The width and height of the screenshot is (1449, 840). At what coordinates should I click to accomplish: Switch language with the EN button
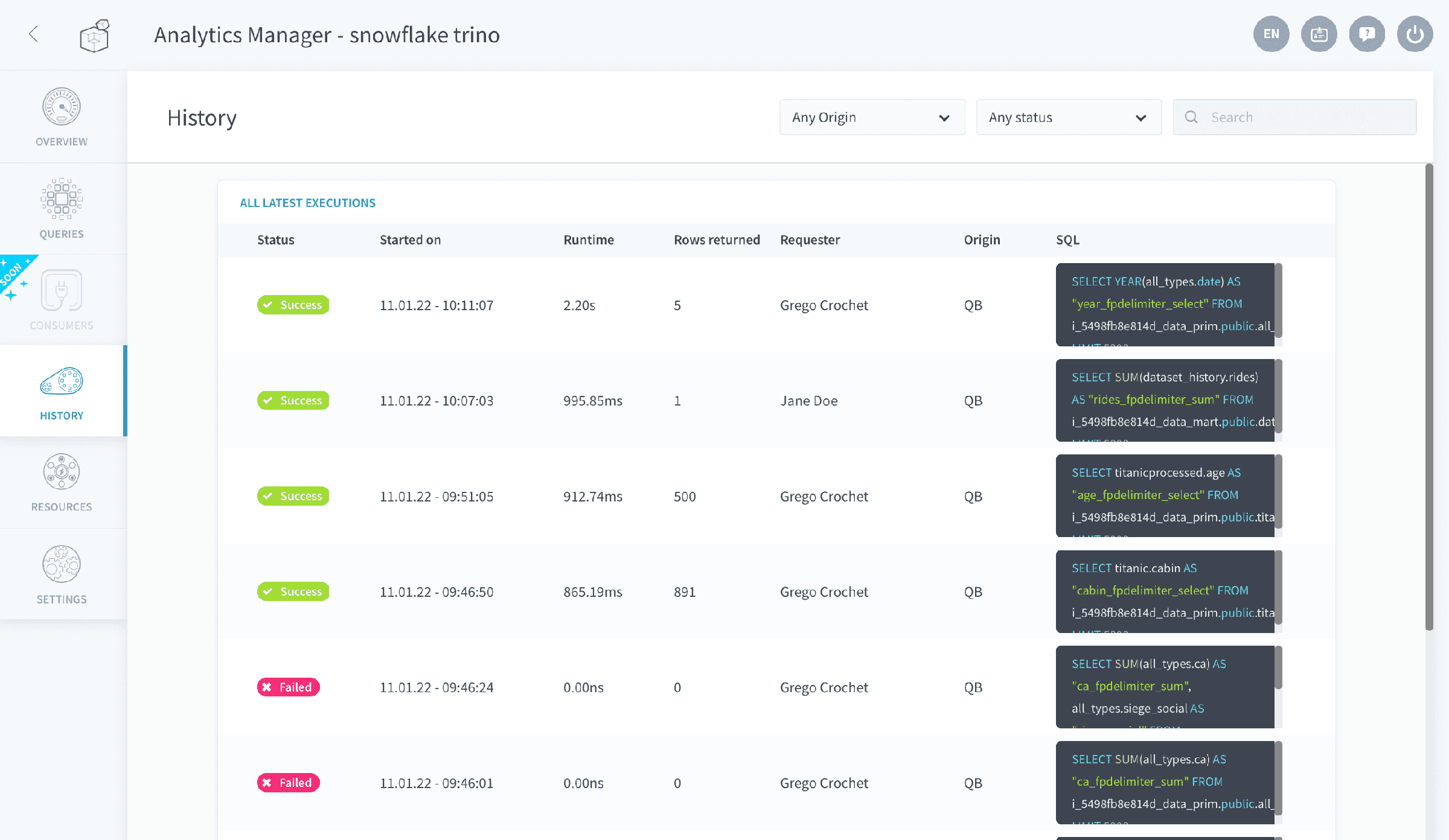tap(1271, 34)
